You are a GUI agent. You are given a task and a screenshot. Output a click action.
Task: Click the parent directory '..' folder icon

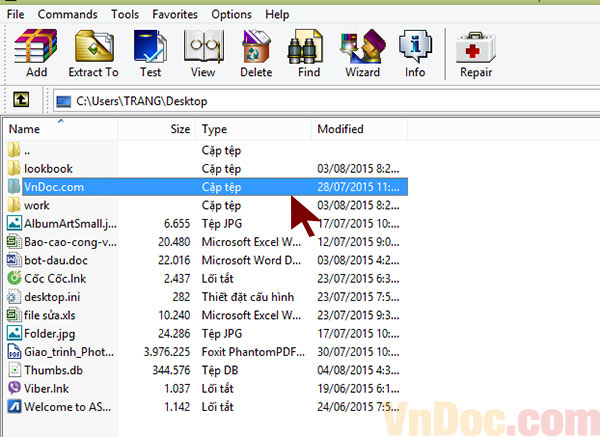point(14,150)
